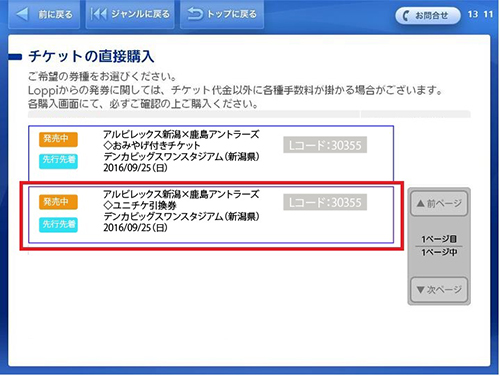This screenshot has height=376, width=500.
Task: Tap トップに戻る to return to top
Action: [222, 14]
